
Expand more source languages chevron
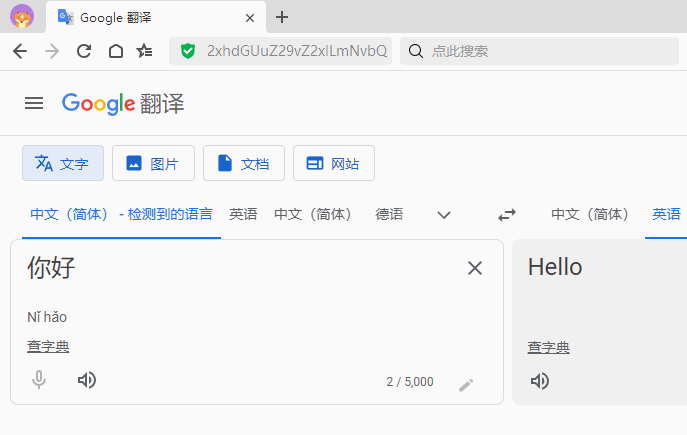click(444, 214)
